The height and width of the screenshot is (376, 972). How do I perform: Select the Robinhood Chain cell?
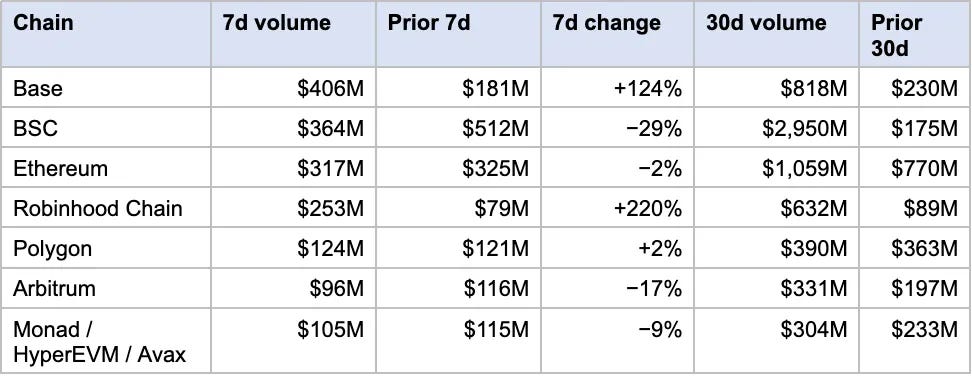[x=106, y=208]
